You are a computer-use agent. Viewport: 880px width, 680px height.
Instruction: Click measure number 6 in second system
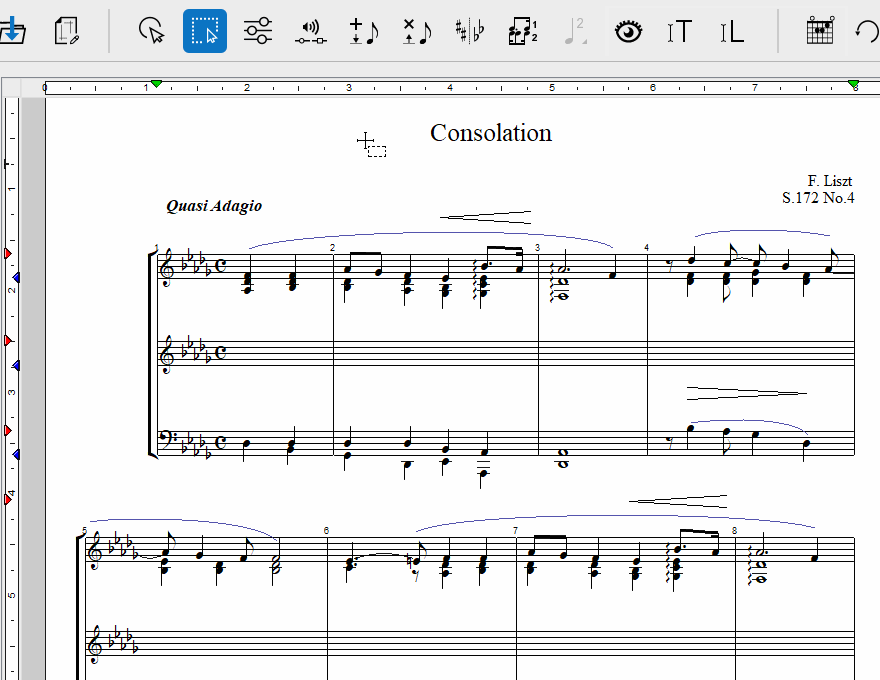[x=327, y=531]
